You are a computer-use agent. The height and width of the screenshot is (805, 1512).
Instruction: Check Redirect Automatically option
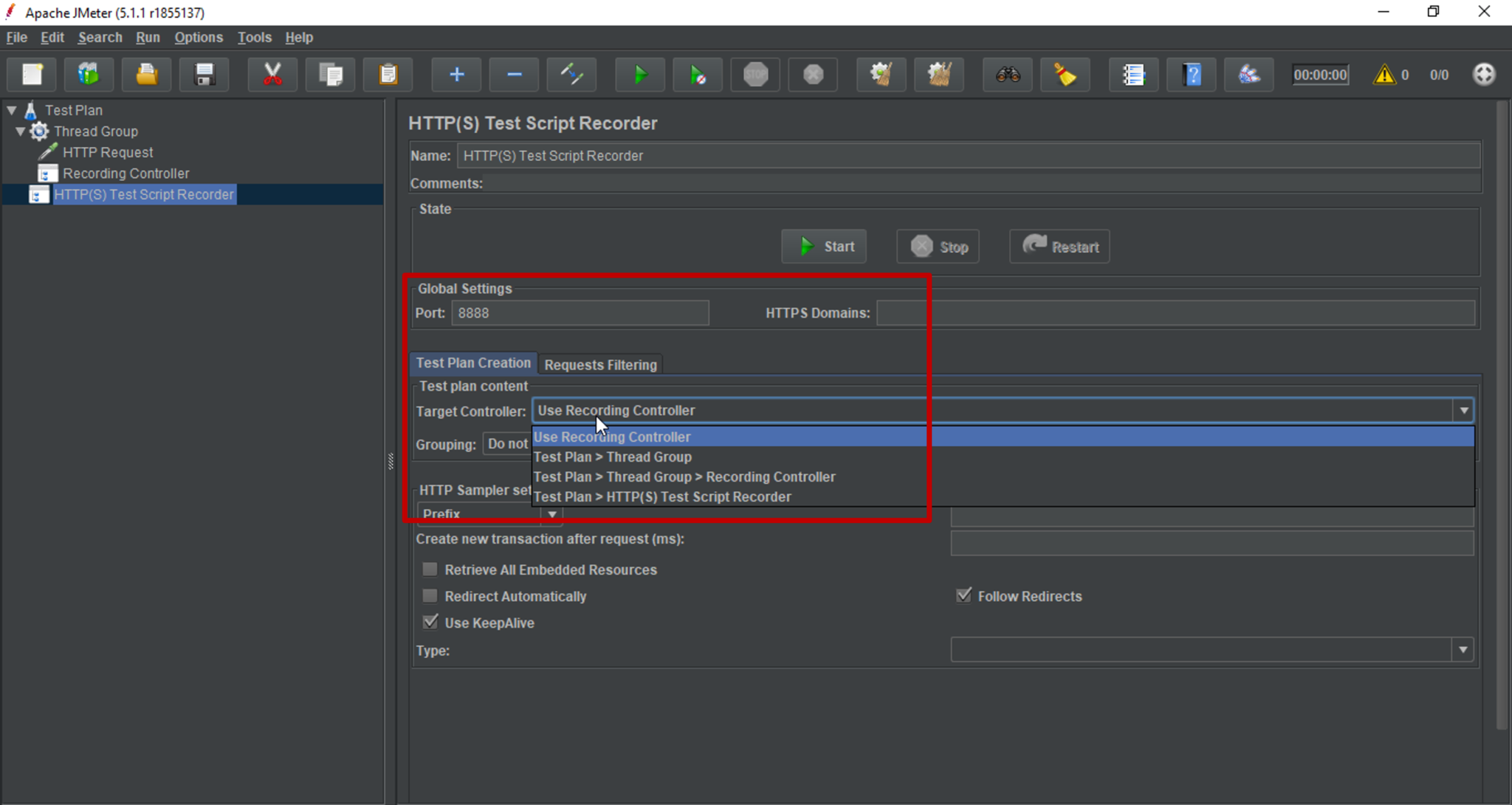pyautogui.click(x=430, y=595)
